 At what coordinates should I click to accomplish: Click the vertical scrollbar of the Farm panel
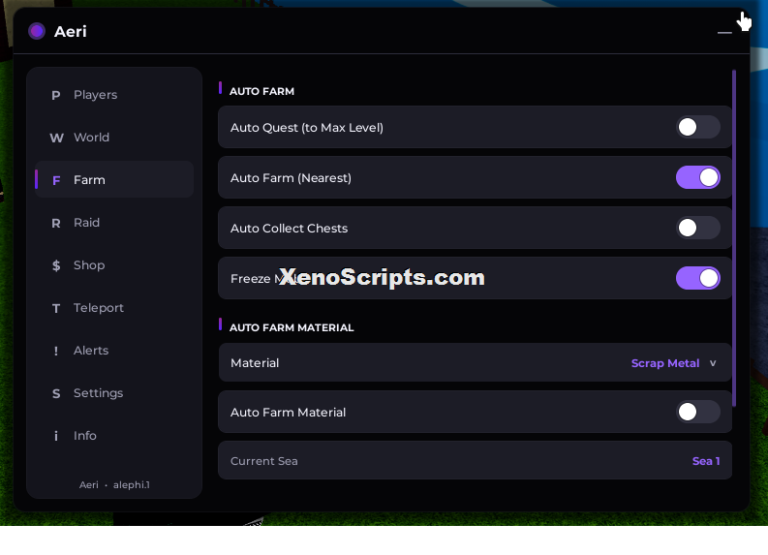coord(734,238)
